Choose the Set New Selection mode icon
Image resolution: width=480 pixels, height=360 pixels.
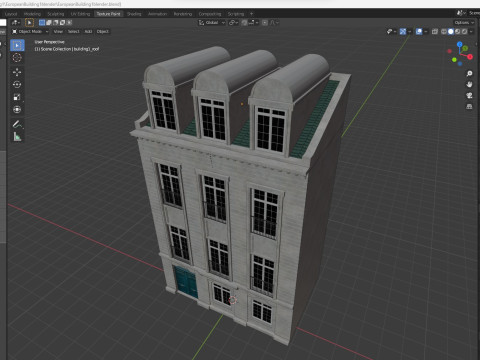pos(42,23)
